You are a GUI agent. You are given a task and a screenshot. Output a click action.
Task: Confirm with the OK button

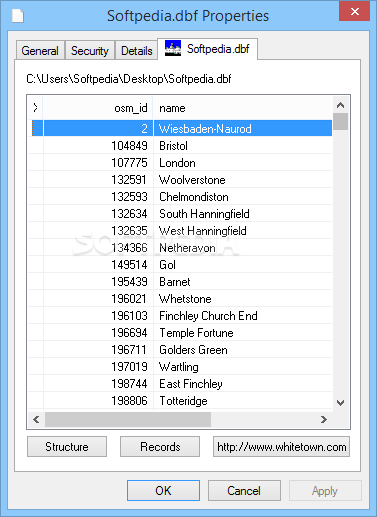163,490
